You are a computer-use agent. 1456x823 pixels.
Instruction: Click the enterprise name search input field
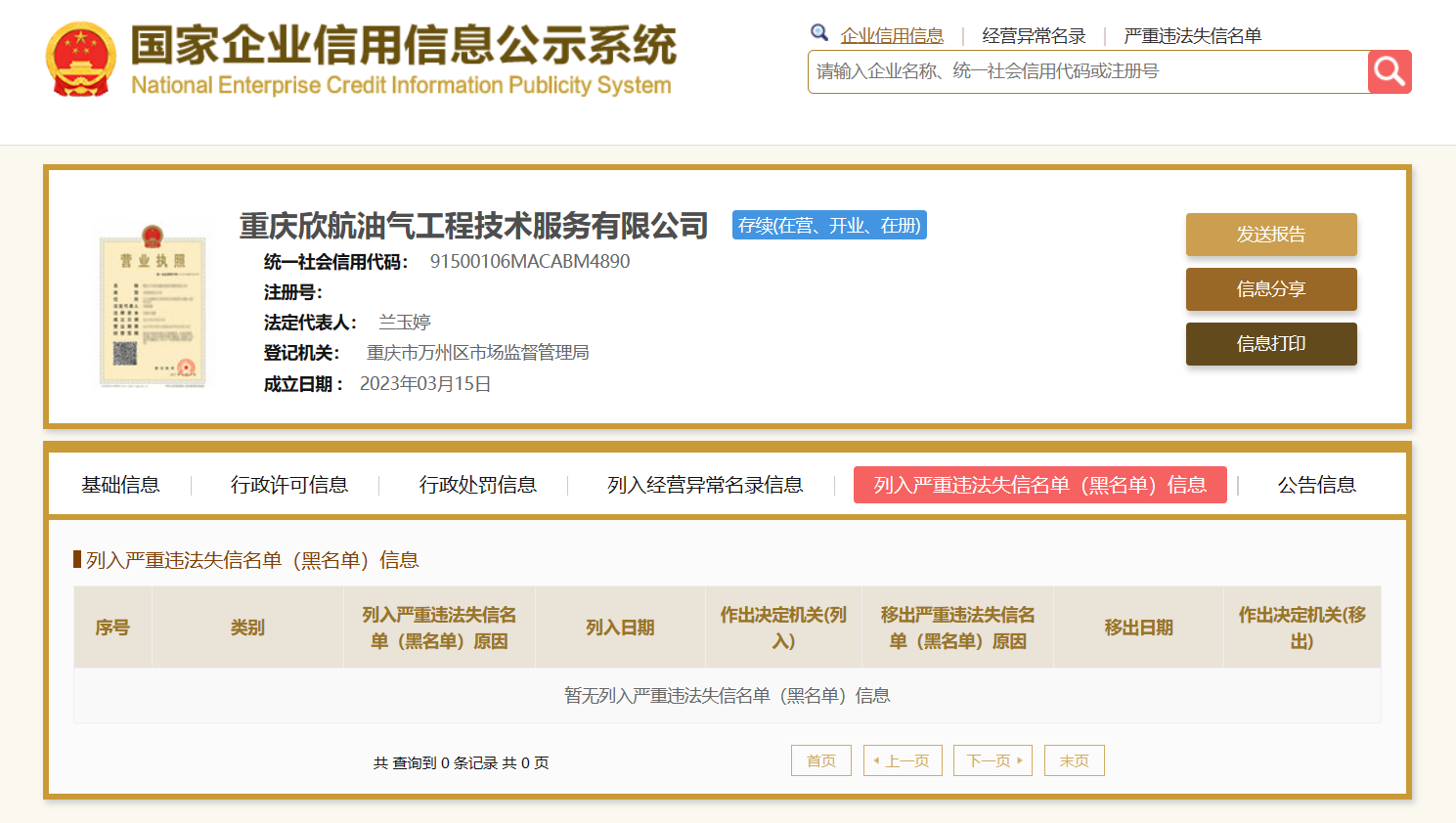pos(1087,71)
